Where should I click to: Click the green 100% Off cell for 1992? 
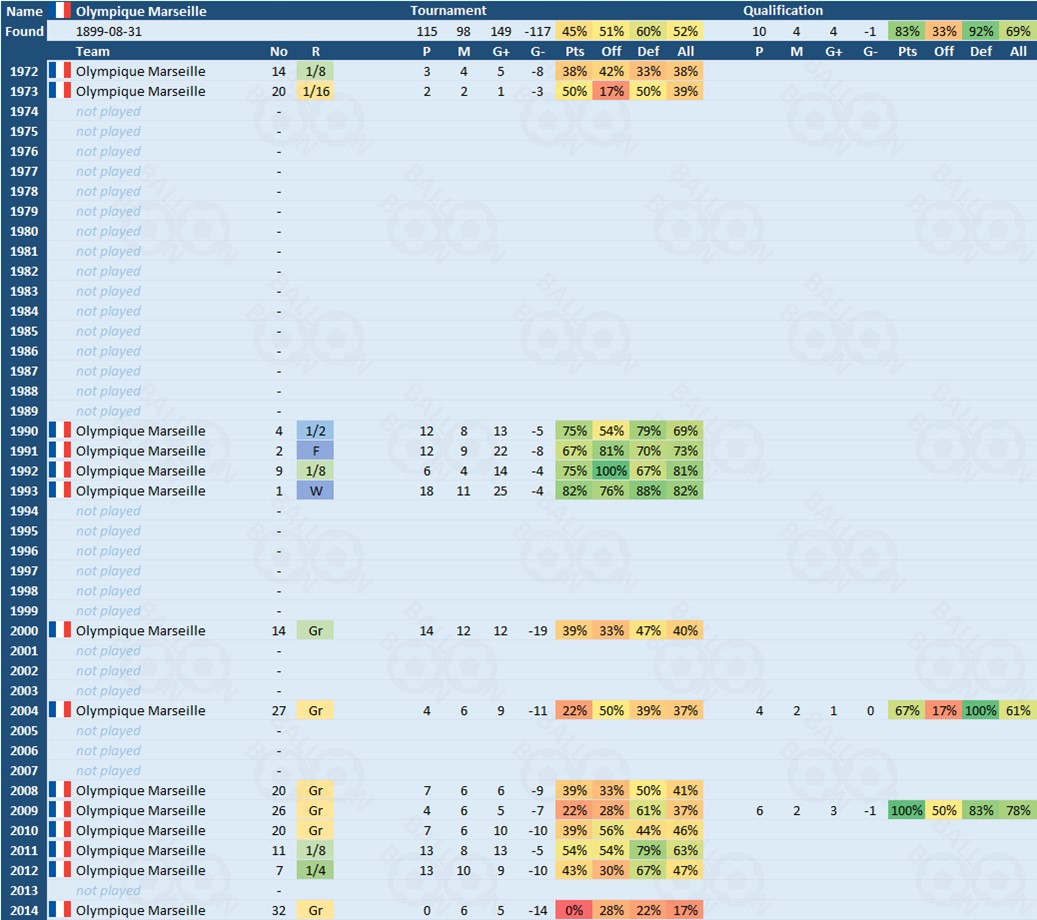[610, 471]
